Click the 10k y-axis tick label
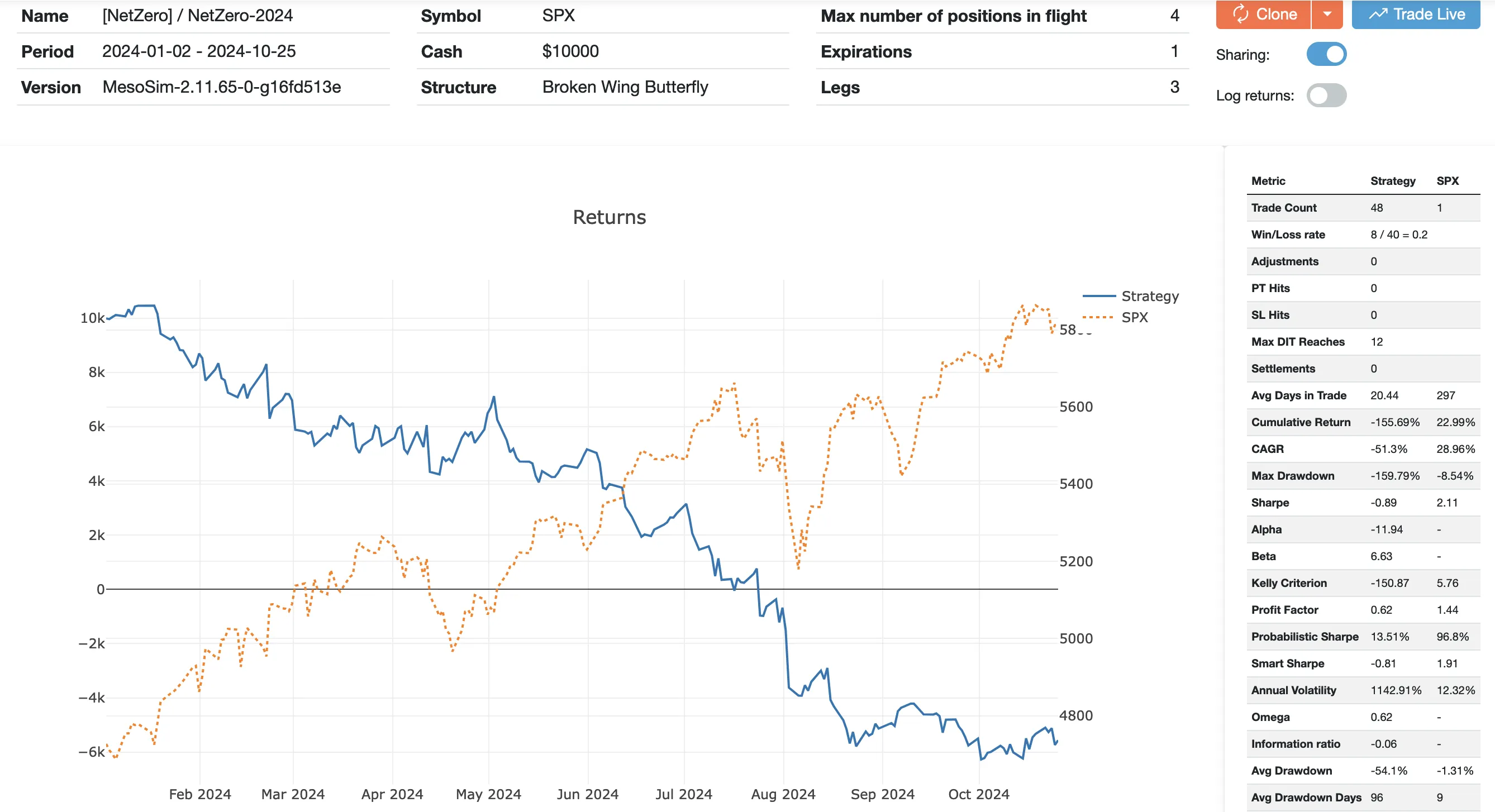Screen dimensions: 1495x812 92,318
